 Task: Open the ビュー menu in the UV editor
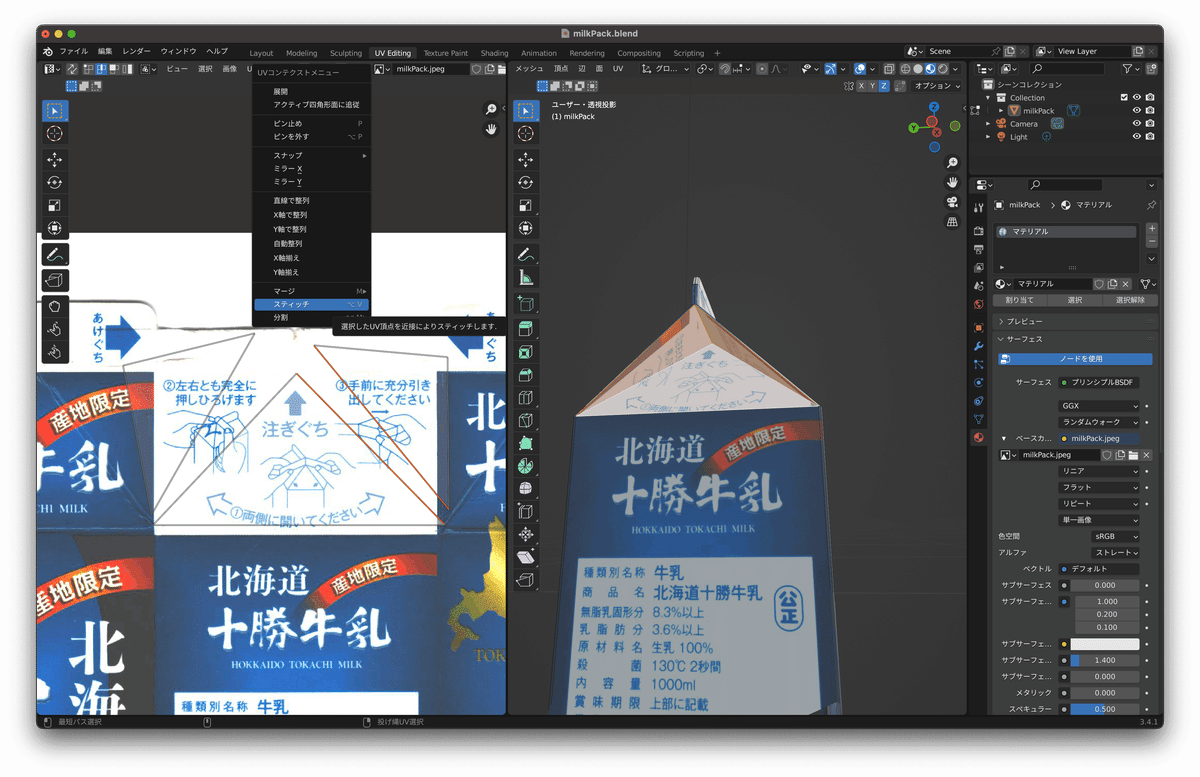pos(176,69)
